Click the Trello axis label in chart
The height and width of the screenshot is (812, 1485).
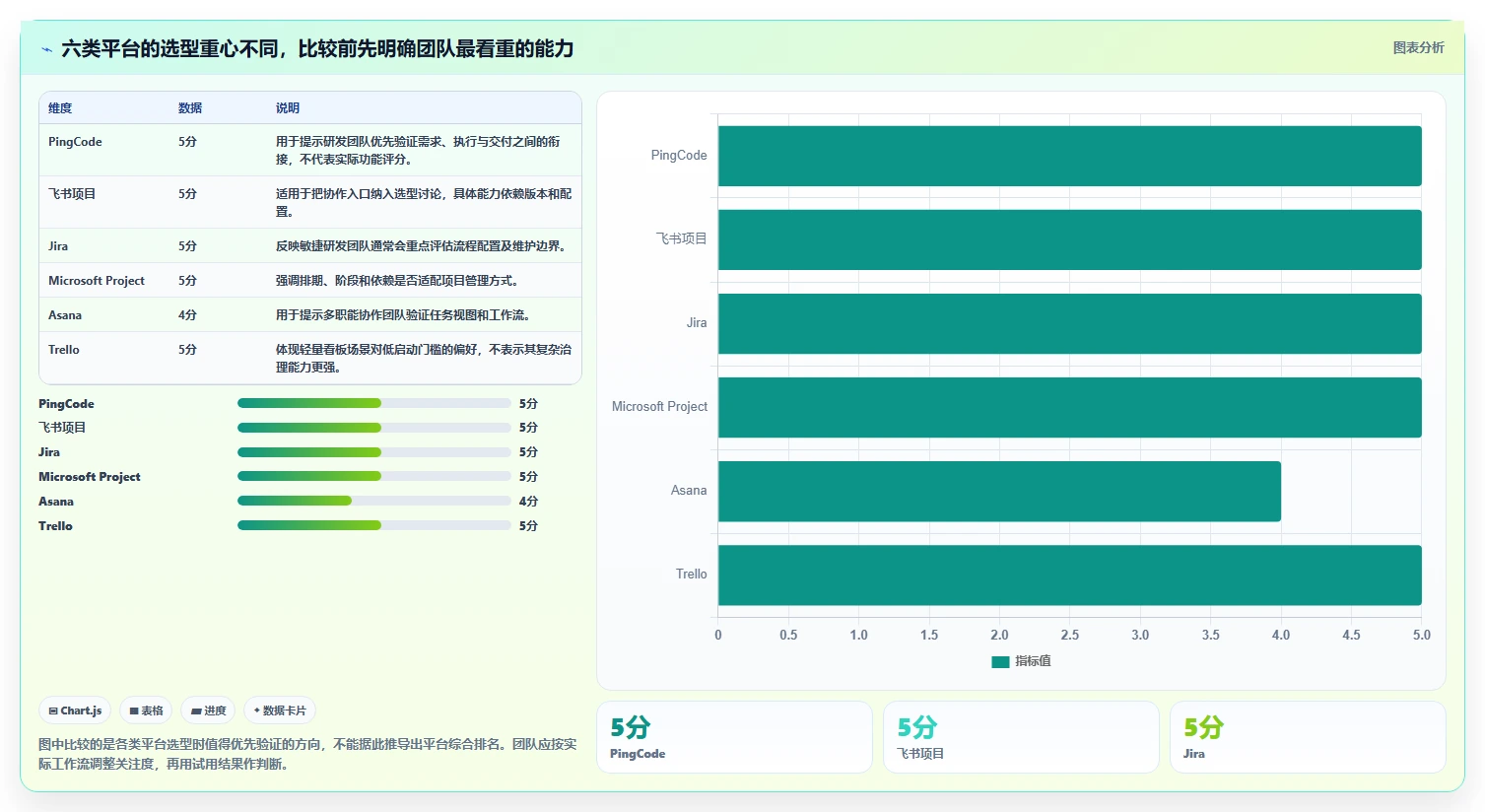tap(691, 575)
